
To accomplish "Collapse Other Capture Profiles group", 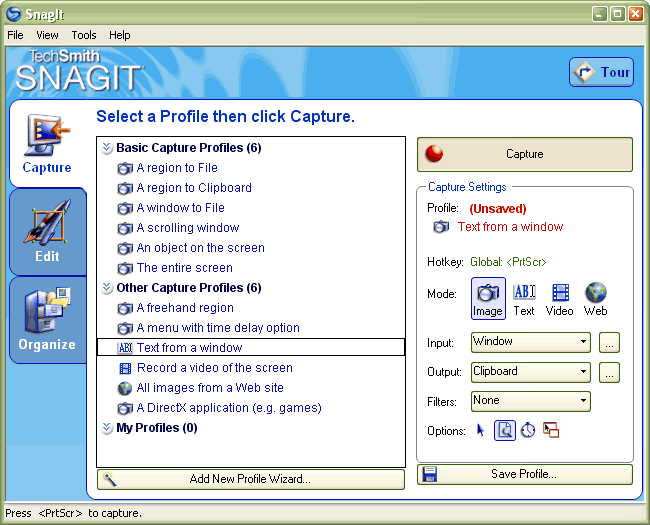I will pyautogui.click(x=107, y=288).
